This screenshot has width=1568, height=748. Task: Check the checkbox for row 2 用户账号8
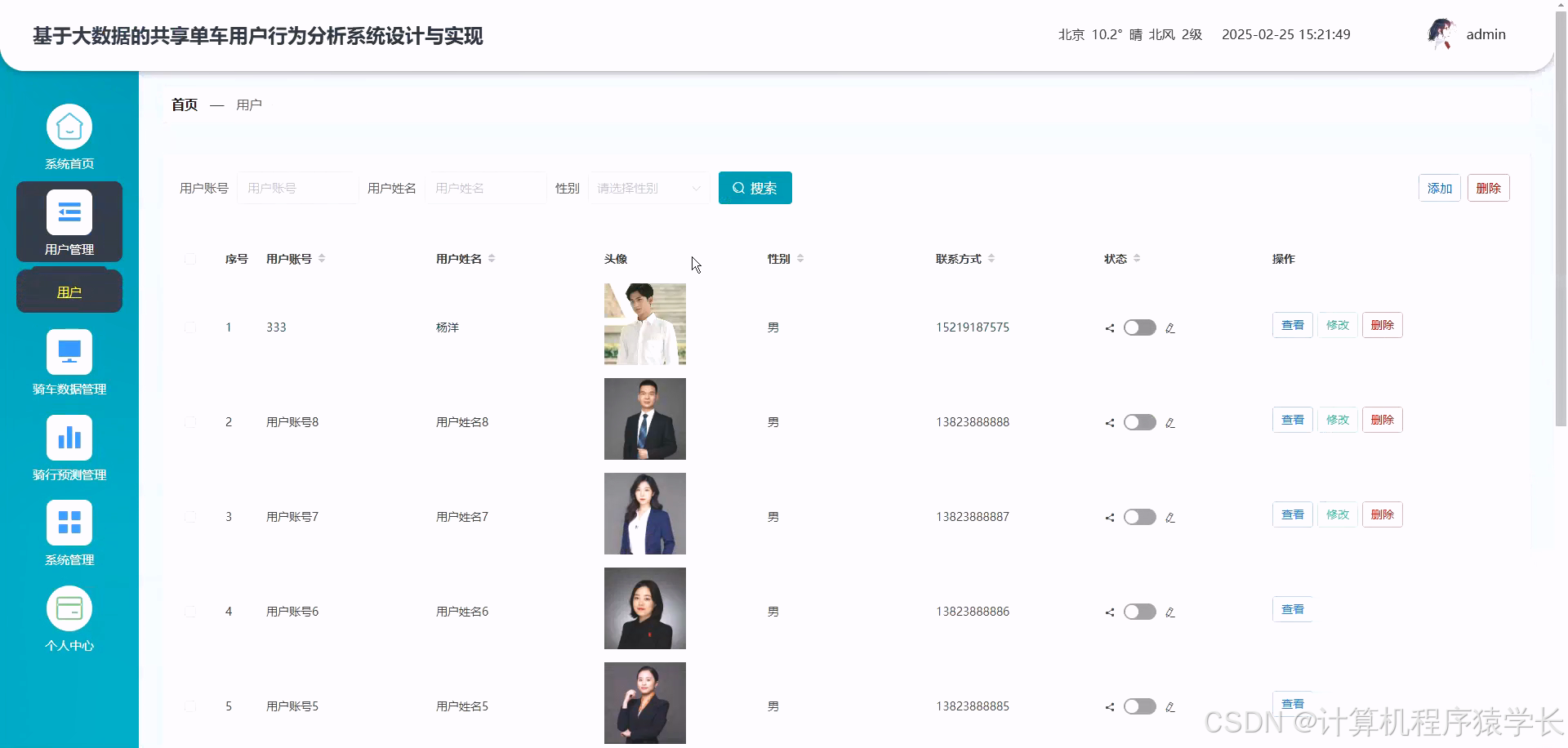click(x=190, y=421)
